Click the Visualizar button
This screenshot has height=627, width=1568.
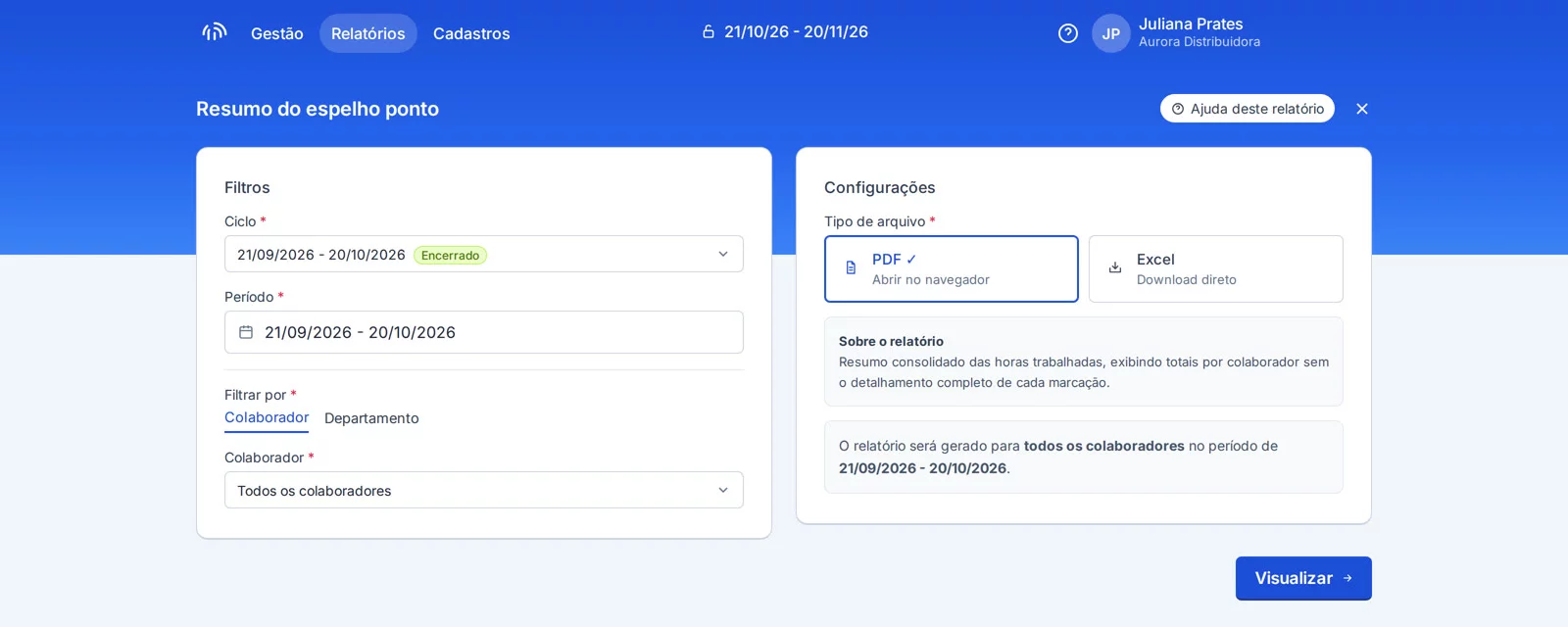coord(1303,578)
